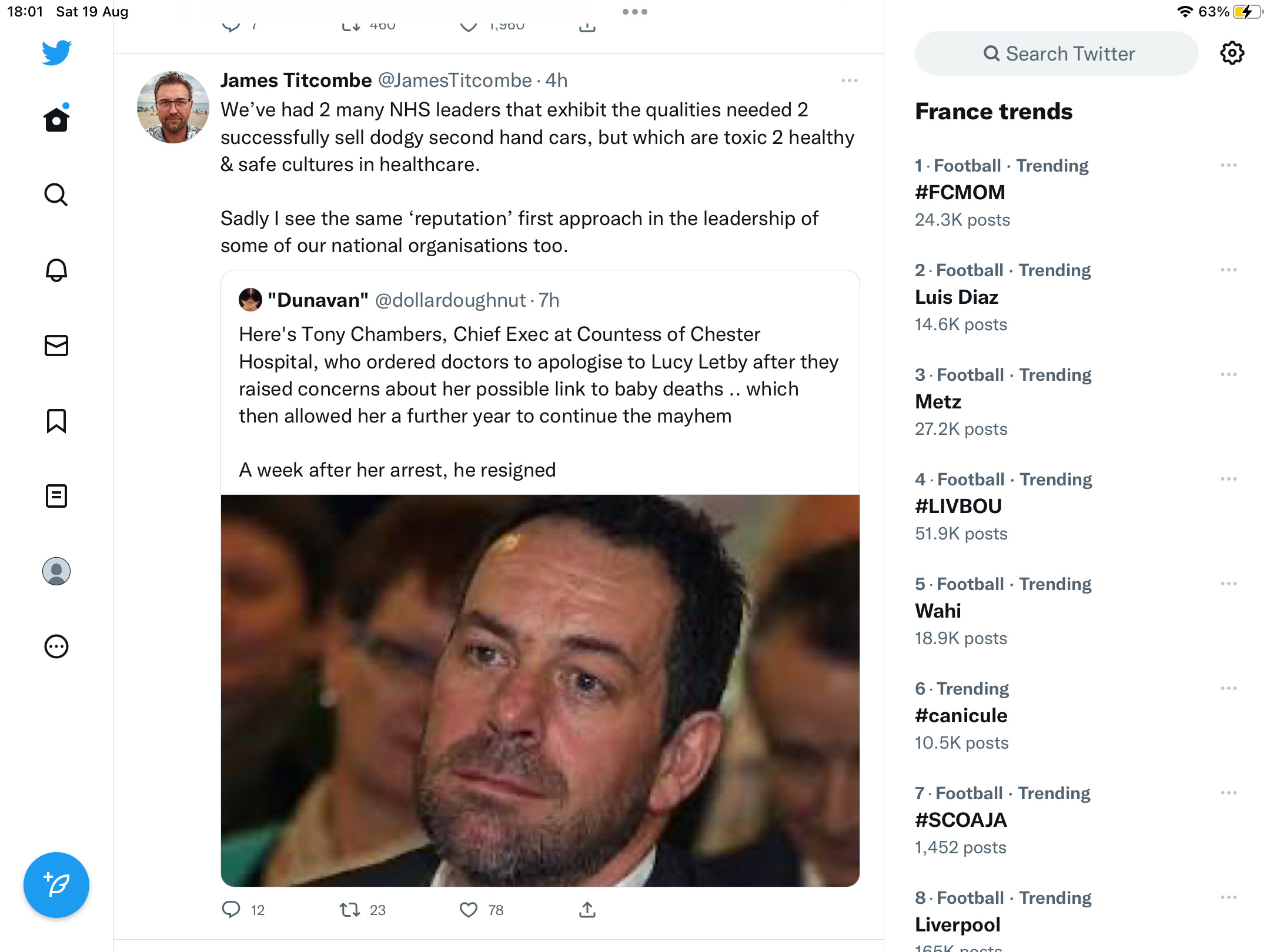Viewport: 1270px width, 952px height.
Task: Like James Titcombe's tweet with 78 likes
Action: [469, 910]
